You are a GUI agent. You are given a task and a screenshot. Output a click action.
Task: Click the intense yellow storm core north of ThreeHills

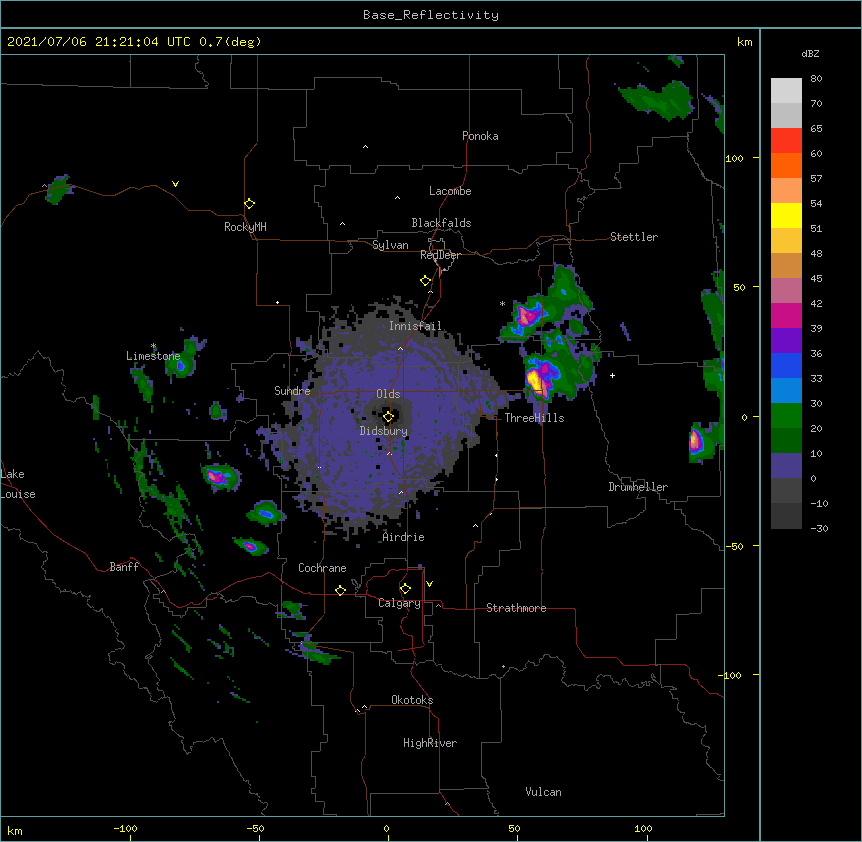pyautogui.click(x=534, y=380)
